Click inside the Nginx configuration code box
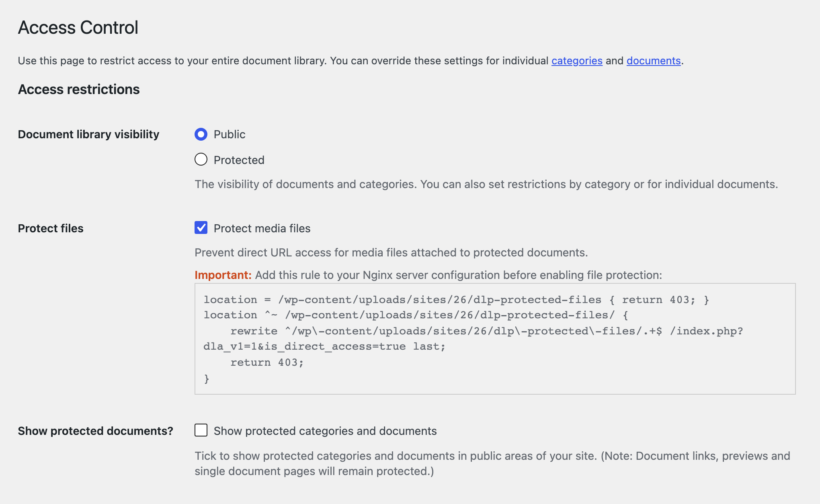 pos(495,339)
